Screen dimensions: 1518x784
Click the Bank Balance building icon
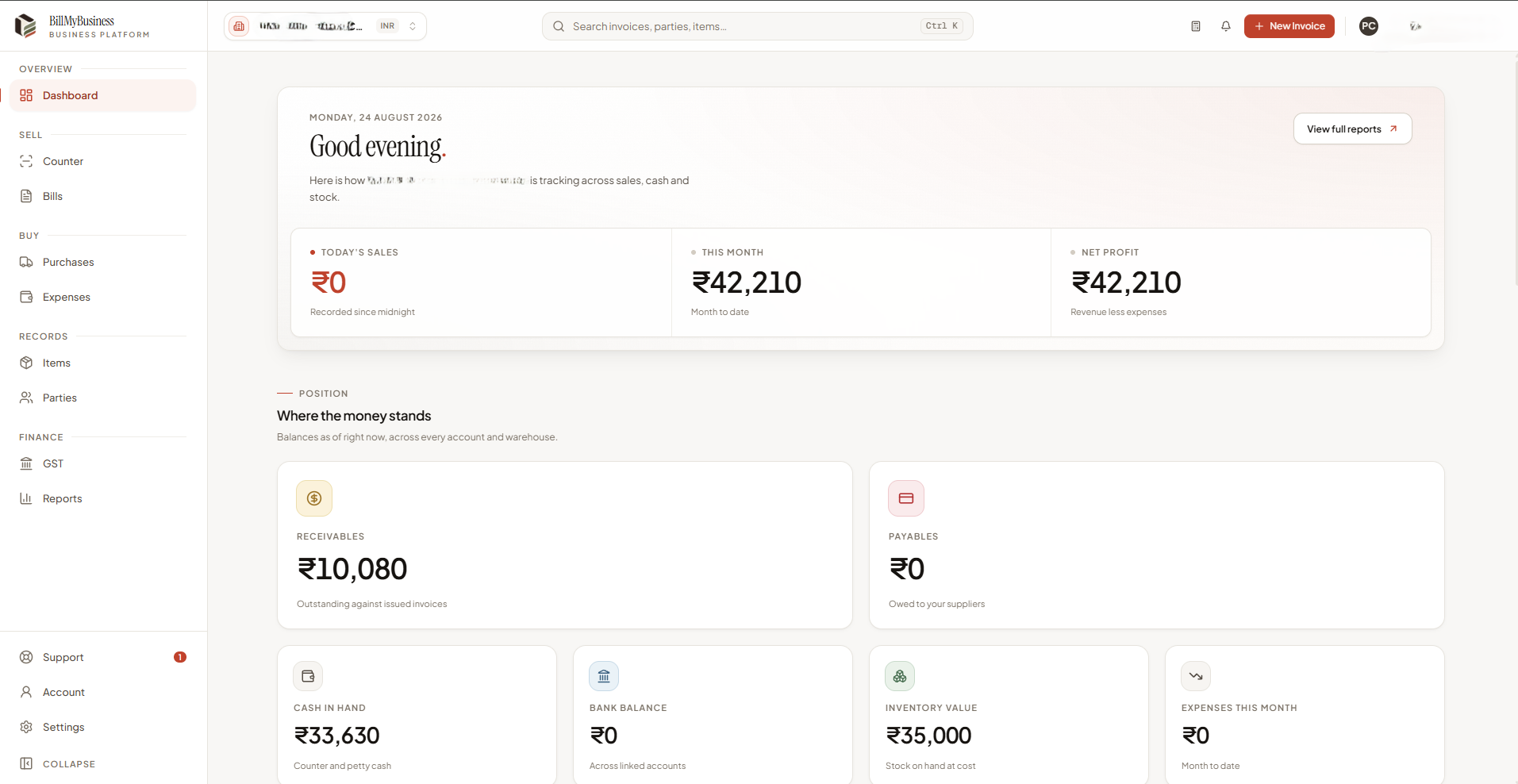pyautogui.click(x=604, y=676)
